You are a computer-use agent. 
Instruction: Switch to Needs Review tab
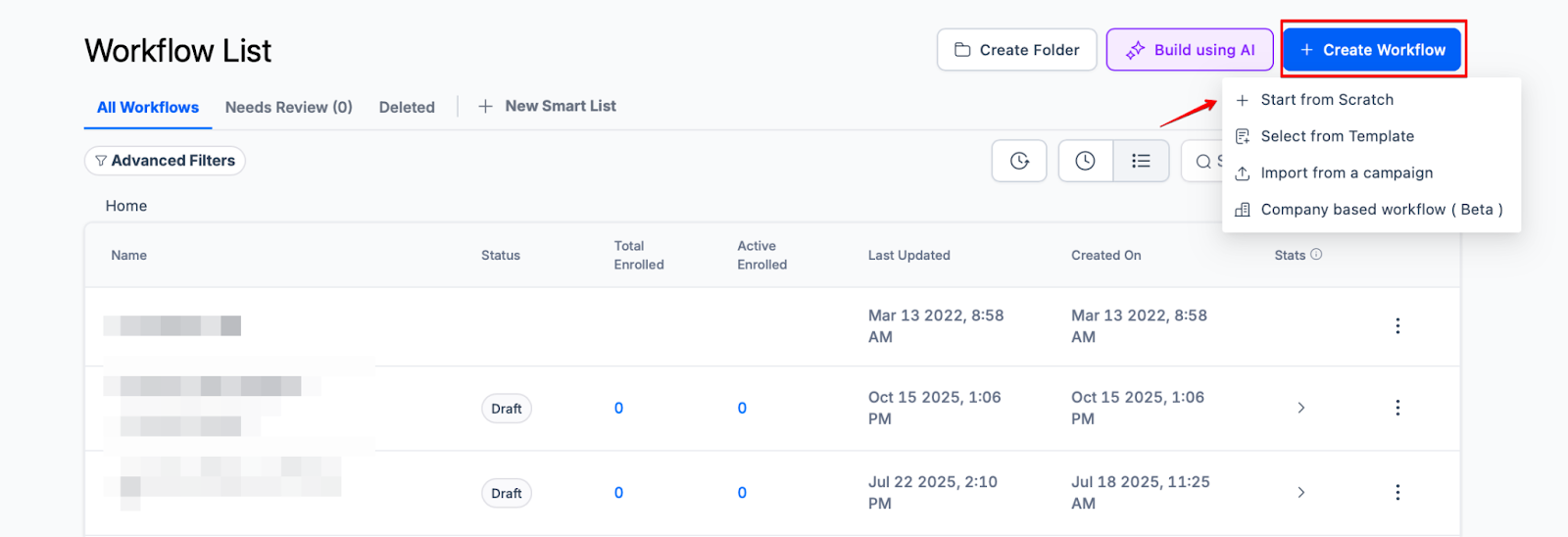288,107
